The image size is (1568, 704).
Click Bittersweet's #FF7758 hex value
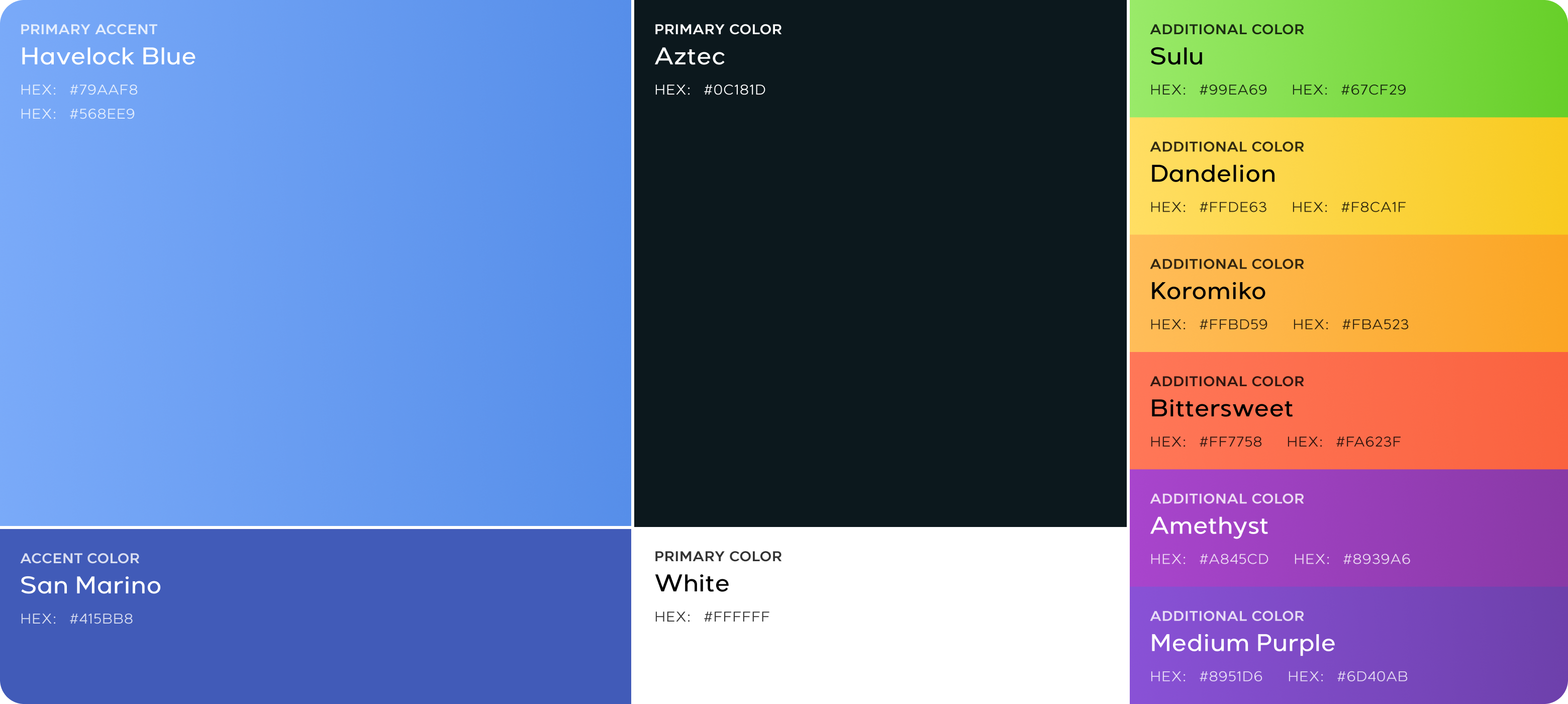tap(1230, 442)
